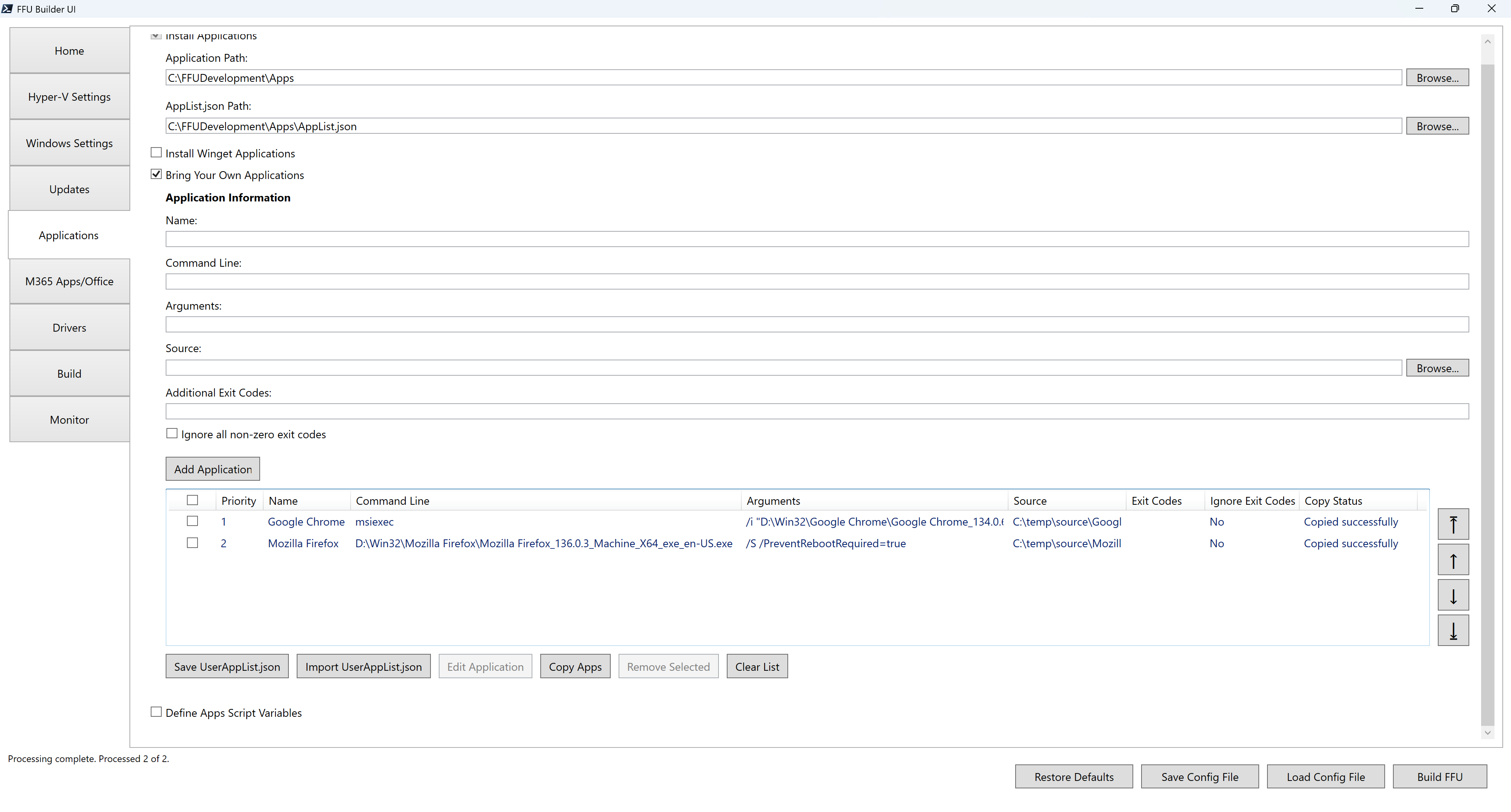Select the Google Chrome row checkbox
Viewport: 1511px width, 812px height.
pos(192,520)
